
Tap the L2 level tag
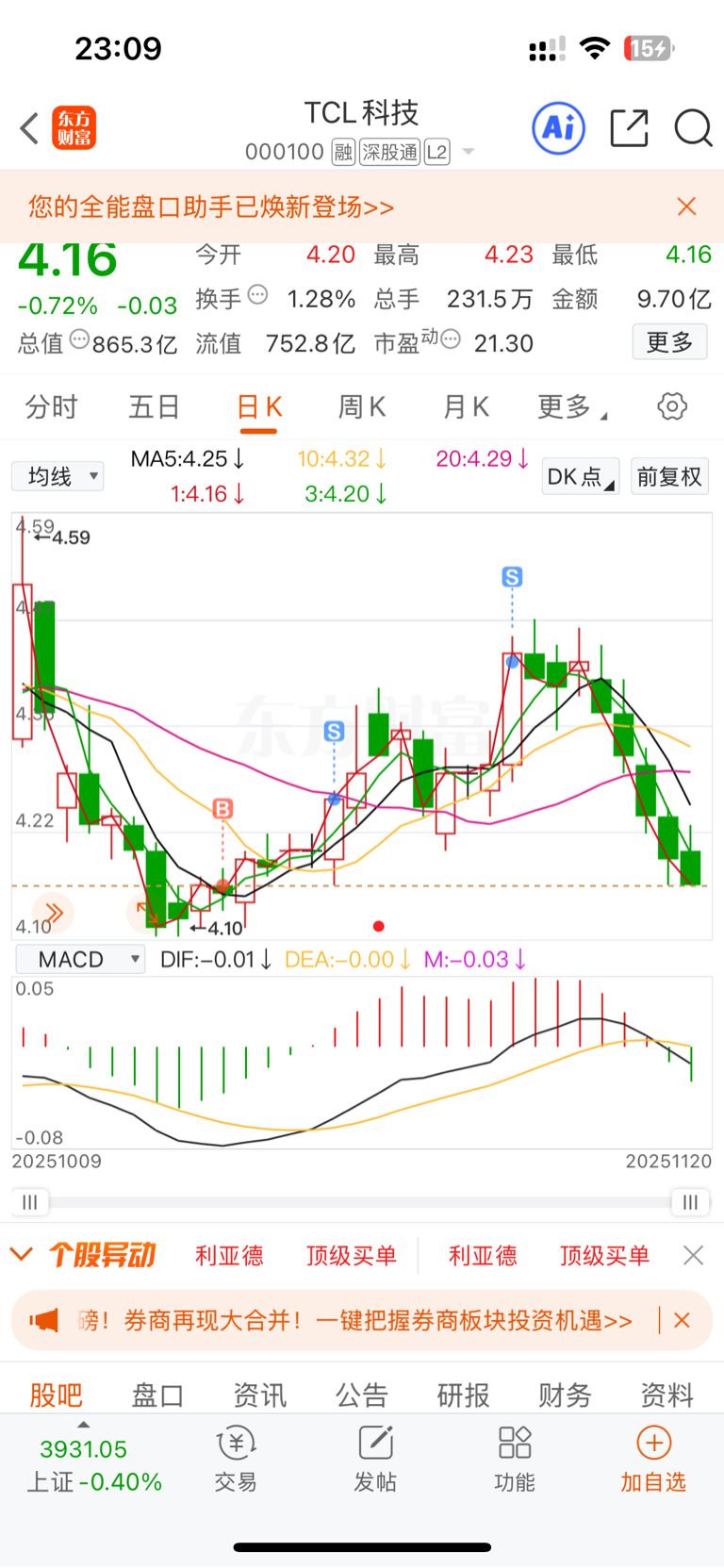(437, 152)
